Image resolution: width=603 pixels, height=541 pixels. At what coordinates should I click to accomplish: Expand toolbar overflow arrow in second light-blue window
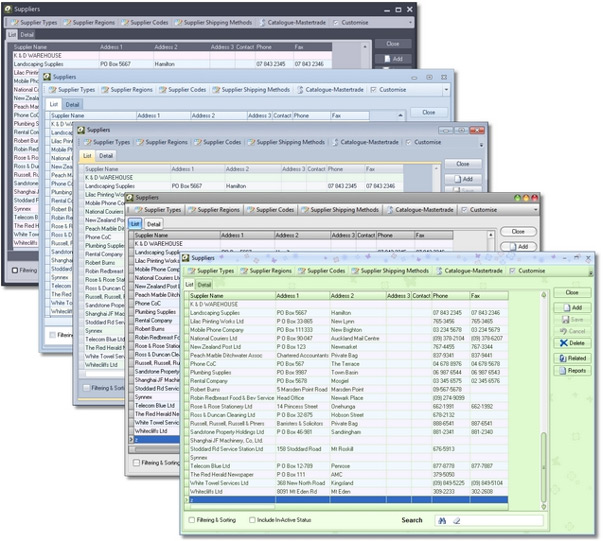(x=445, y=89)
